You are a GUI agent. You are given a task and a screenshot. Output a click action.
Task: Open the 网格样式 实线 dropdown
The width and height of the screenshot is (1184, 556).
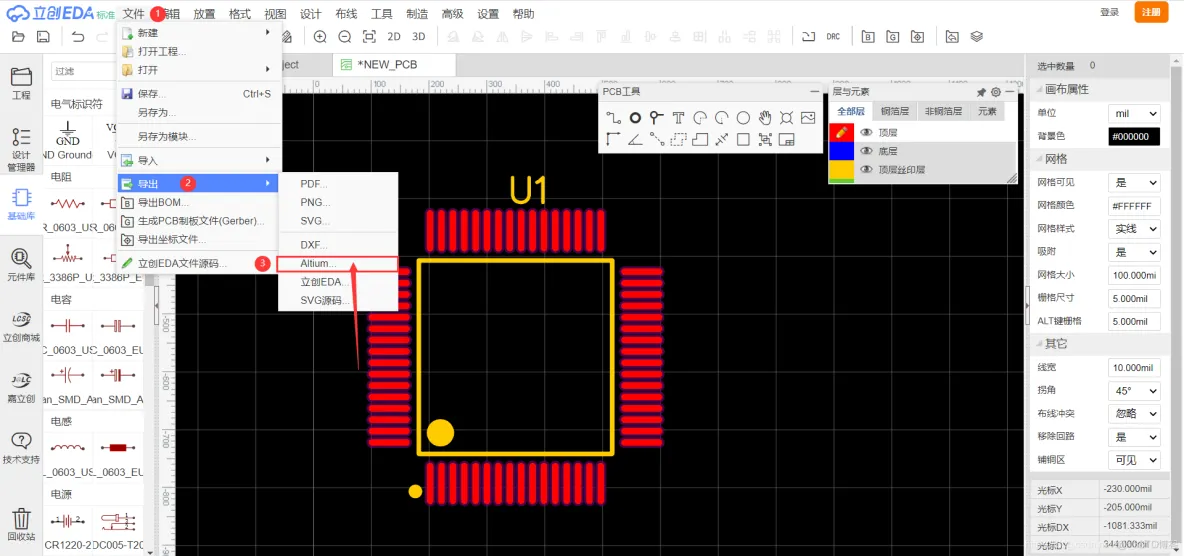tap(1134, 228)
